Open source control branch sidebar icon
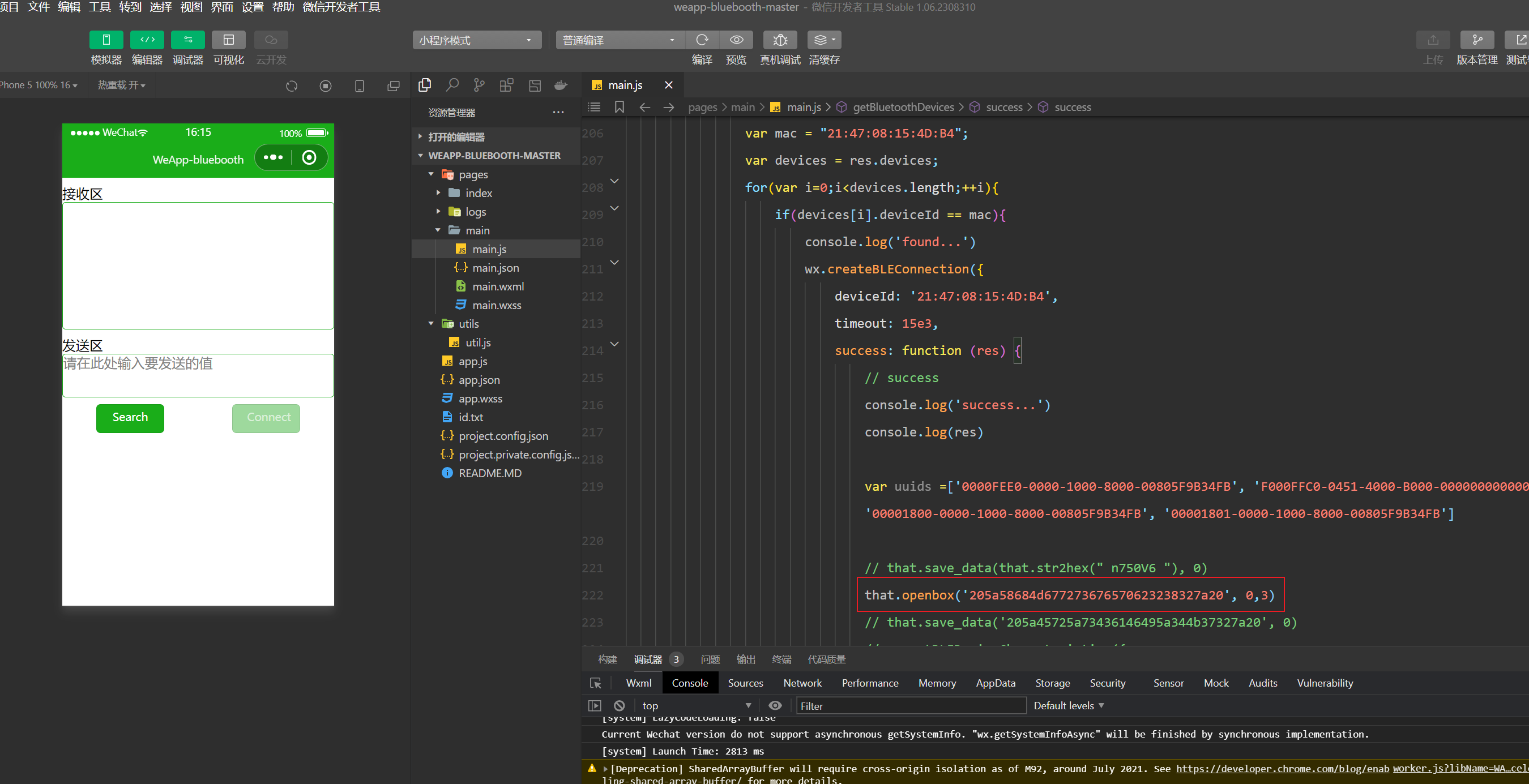This screenshot has width=1529, height=784. point(479,85)
